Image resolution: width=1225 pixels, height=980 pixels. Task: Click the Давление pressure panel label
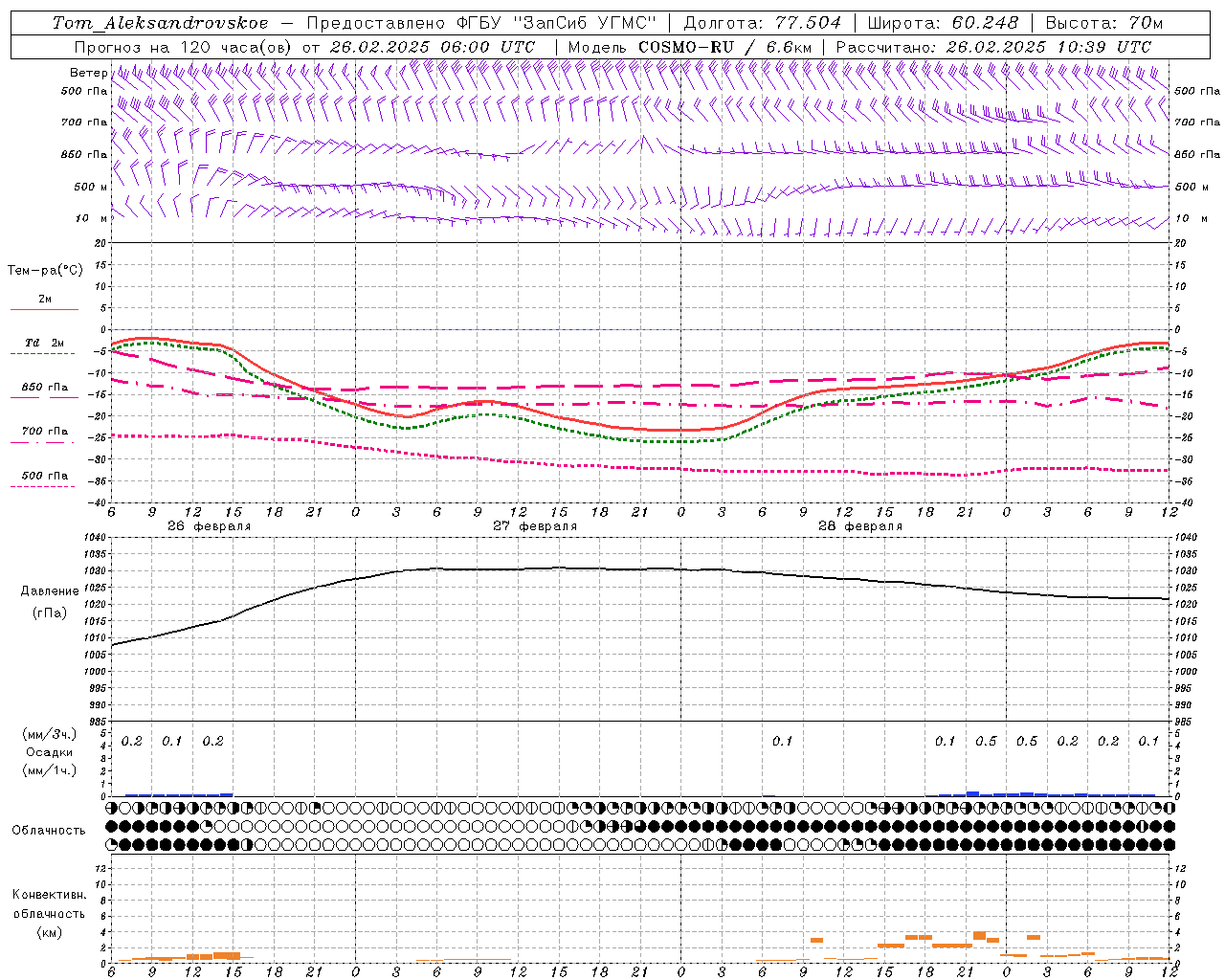click(x=50, y=591)
